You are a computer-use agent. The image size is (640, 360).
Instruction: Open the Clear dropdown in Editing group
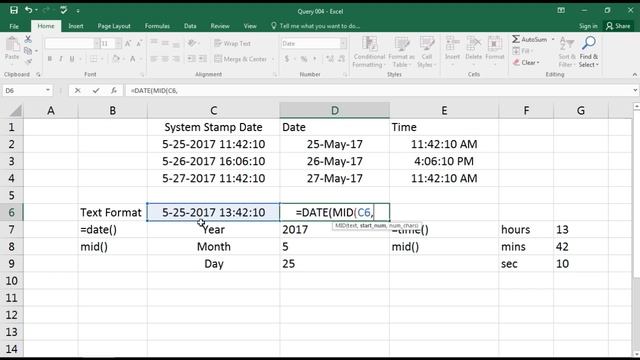[x=526, y=62]
